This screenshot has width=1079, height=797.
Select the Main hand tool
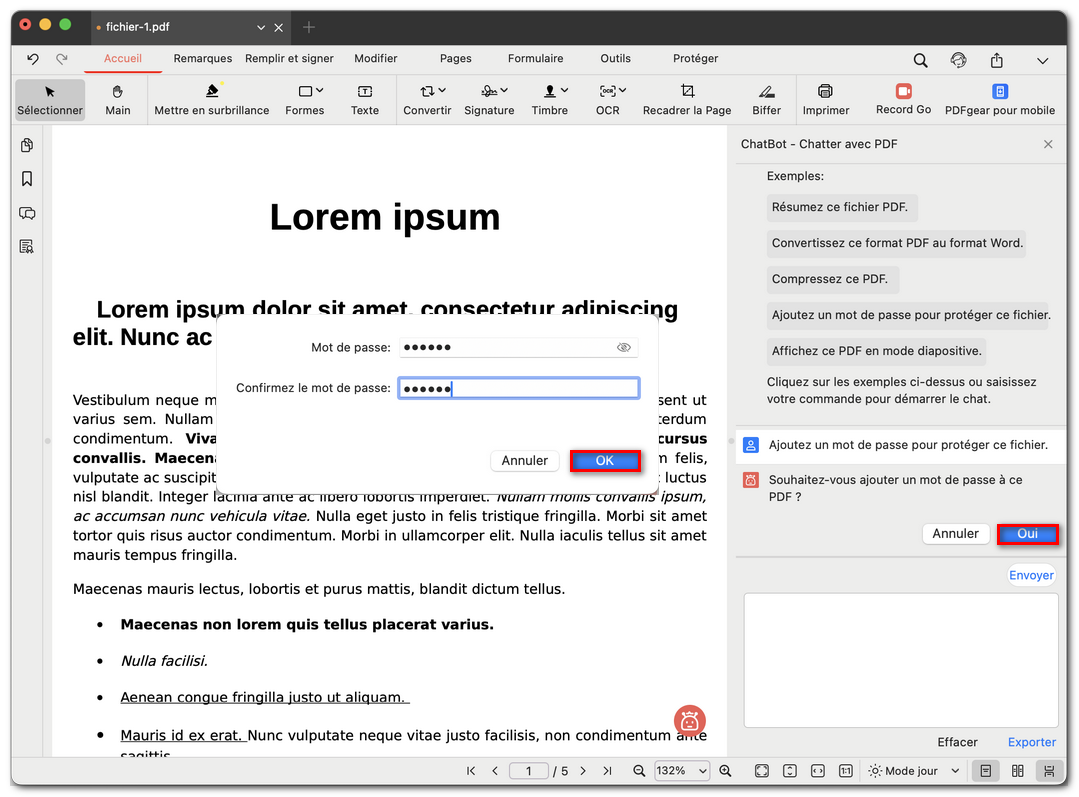click(x=118, y=99)
